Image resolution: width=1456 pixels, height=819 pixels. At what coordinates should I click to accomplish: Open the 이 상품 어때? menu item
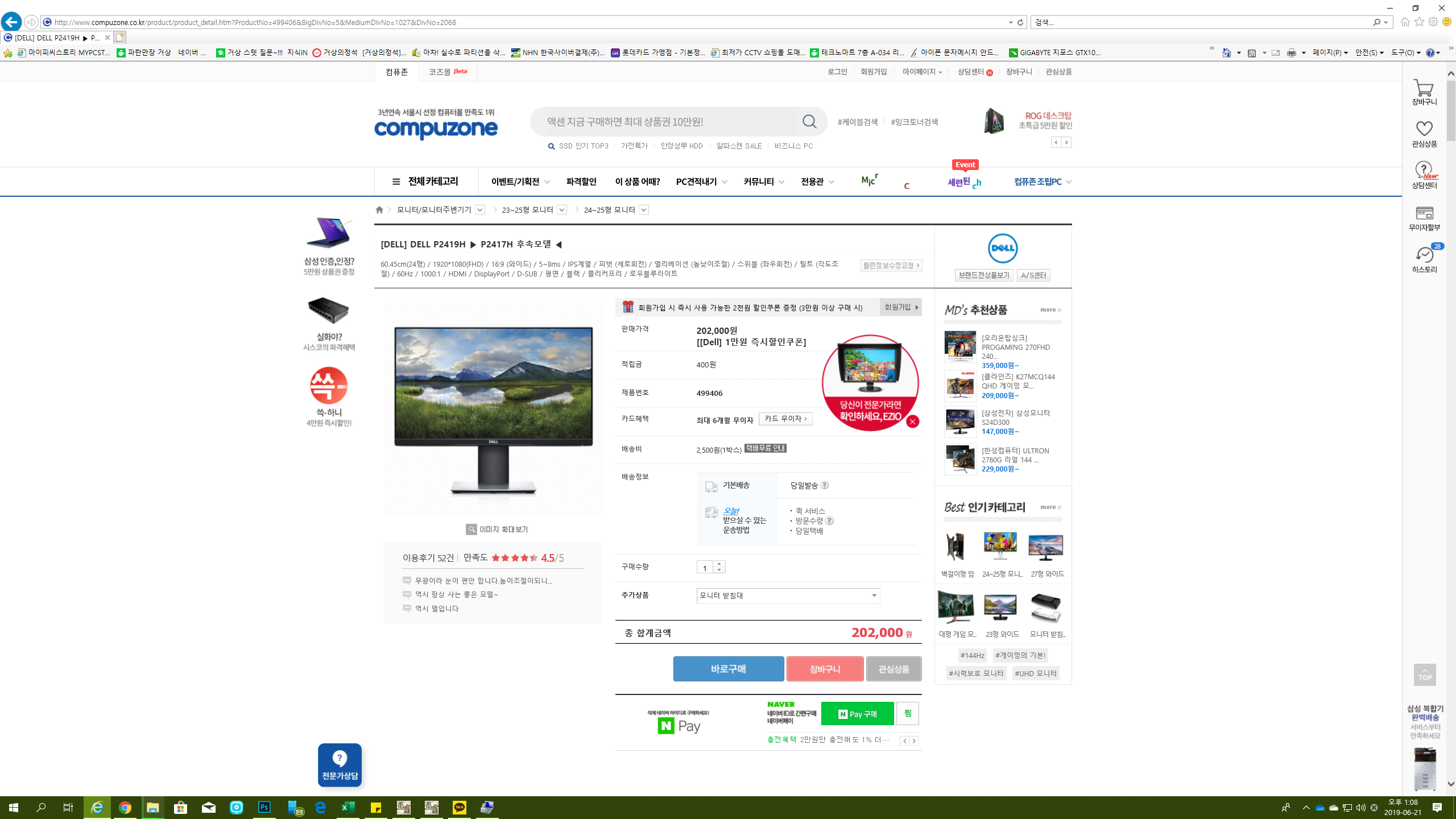(x=637, y=181)
